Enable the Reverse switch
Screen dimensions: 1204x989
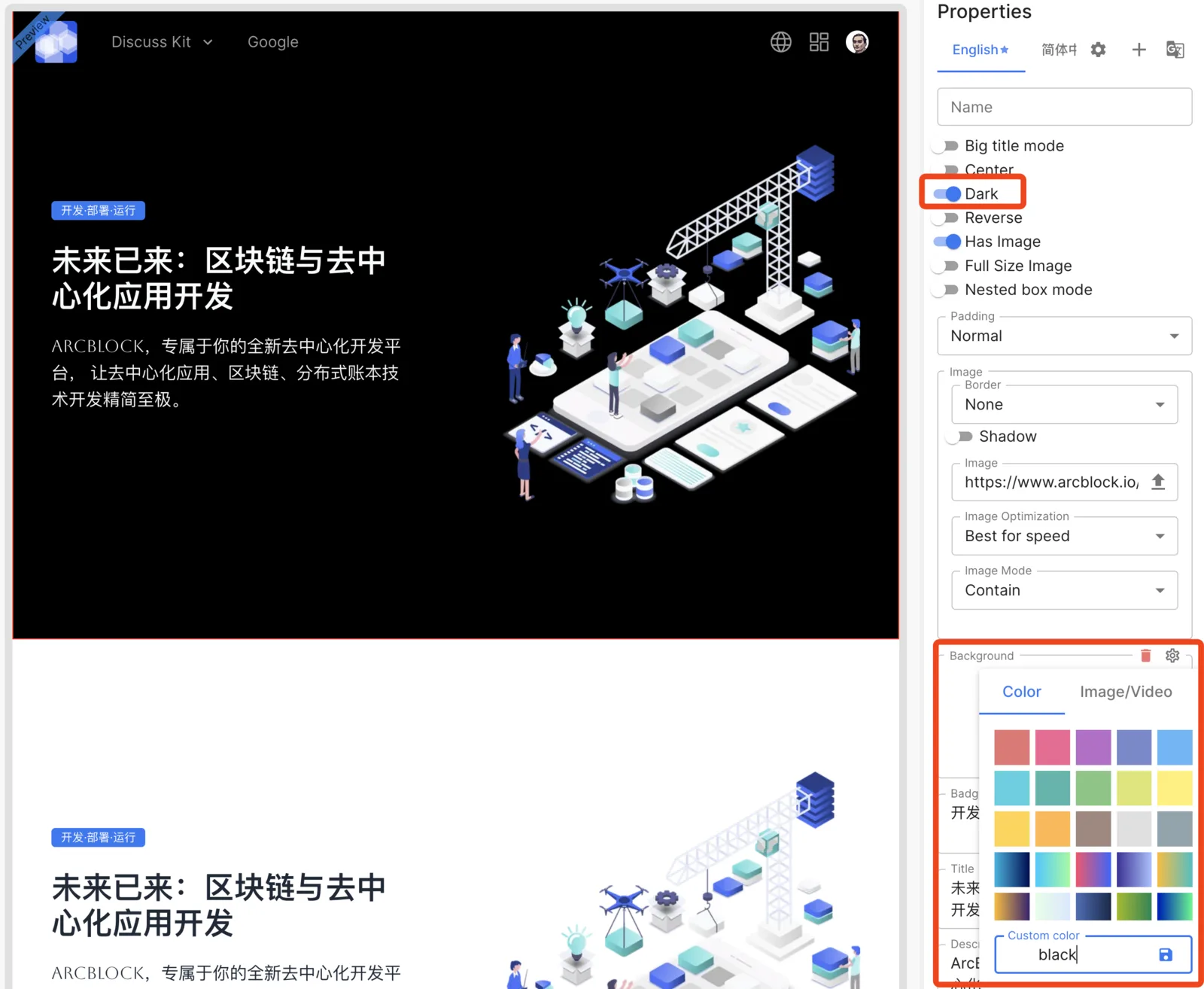(946, 218)
